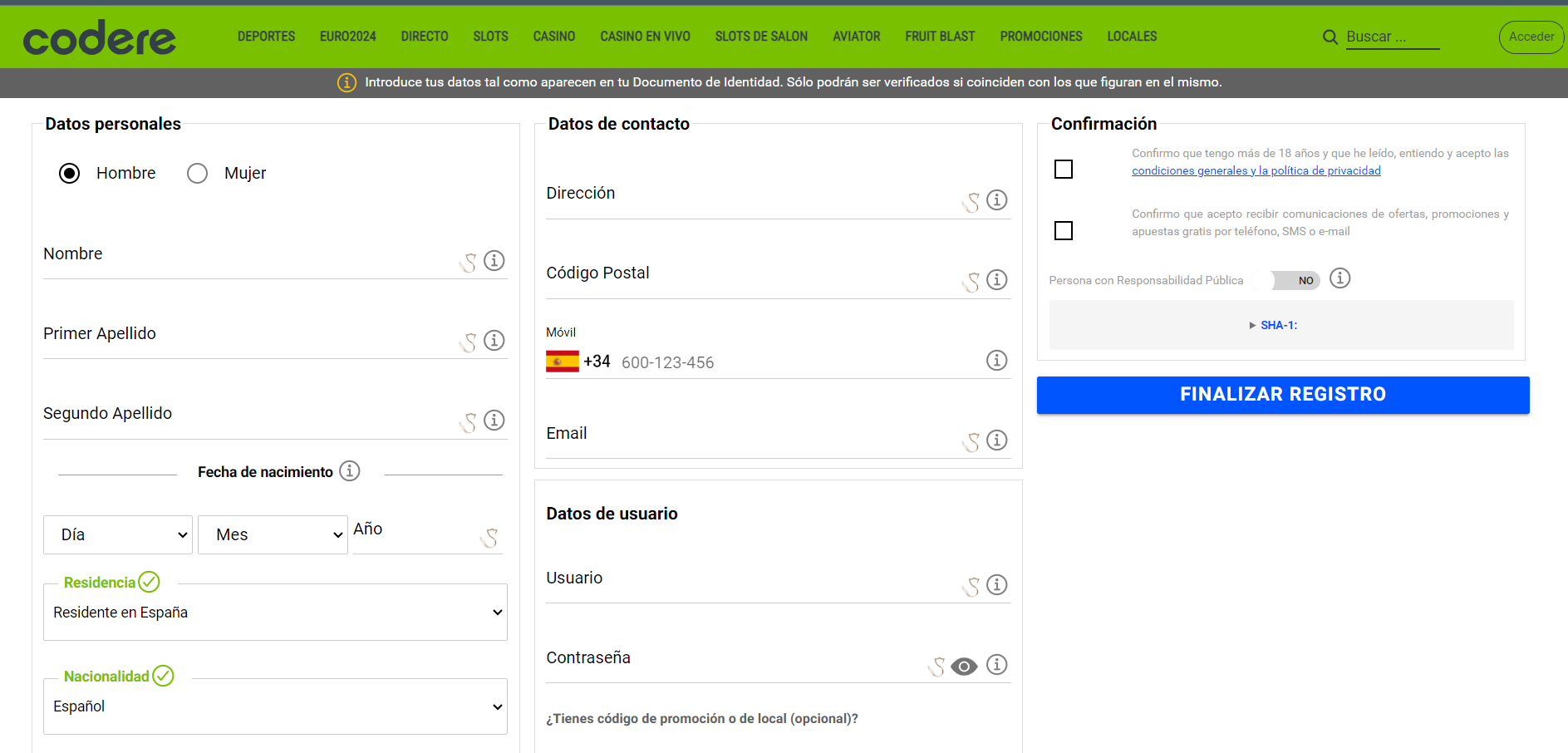Show password with the eye icon

click(x=964, y=667)
